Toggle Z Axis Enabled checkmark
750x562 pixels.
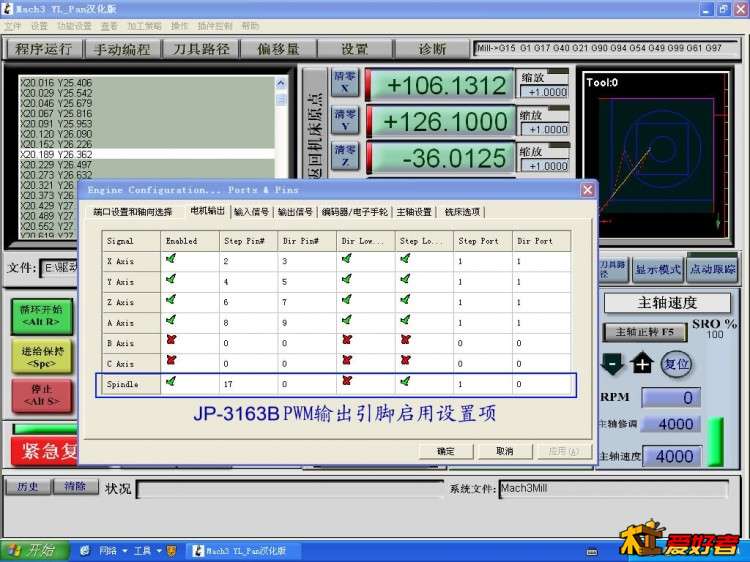click(171, 300)
